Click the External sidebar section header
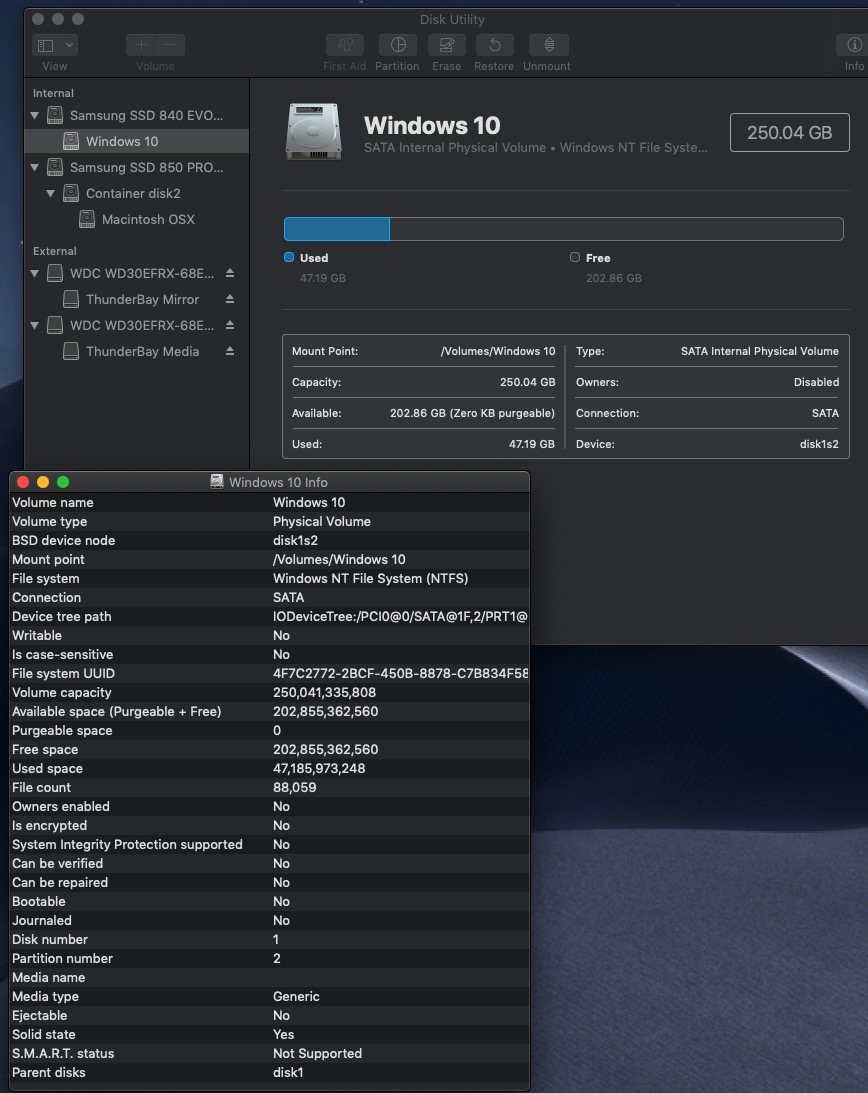The image size is (868, 1093). pyautogui.click(x=54, y=251)
